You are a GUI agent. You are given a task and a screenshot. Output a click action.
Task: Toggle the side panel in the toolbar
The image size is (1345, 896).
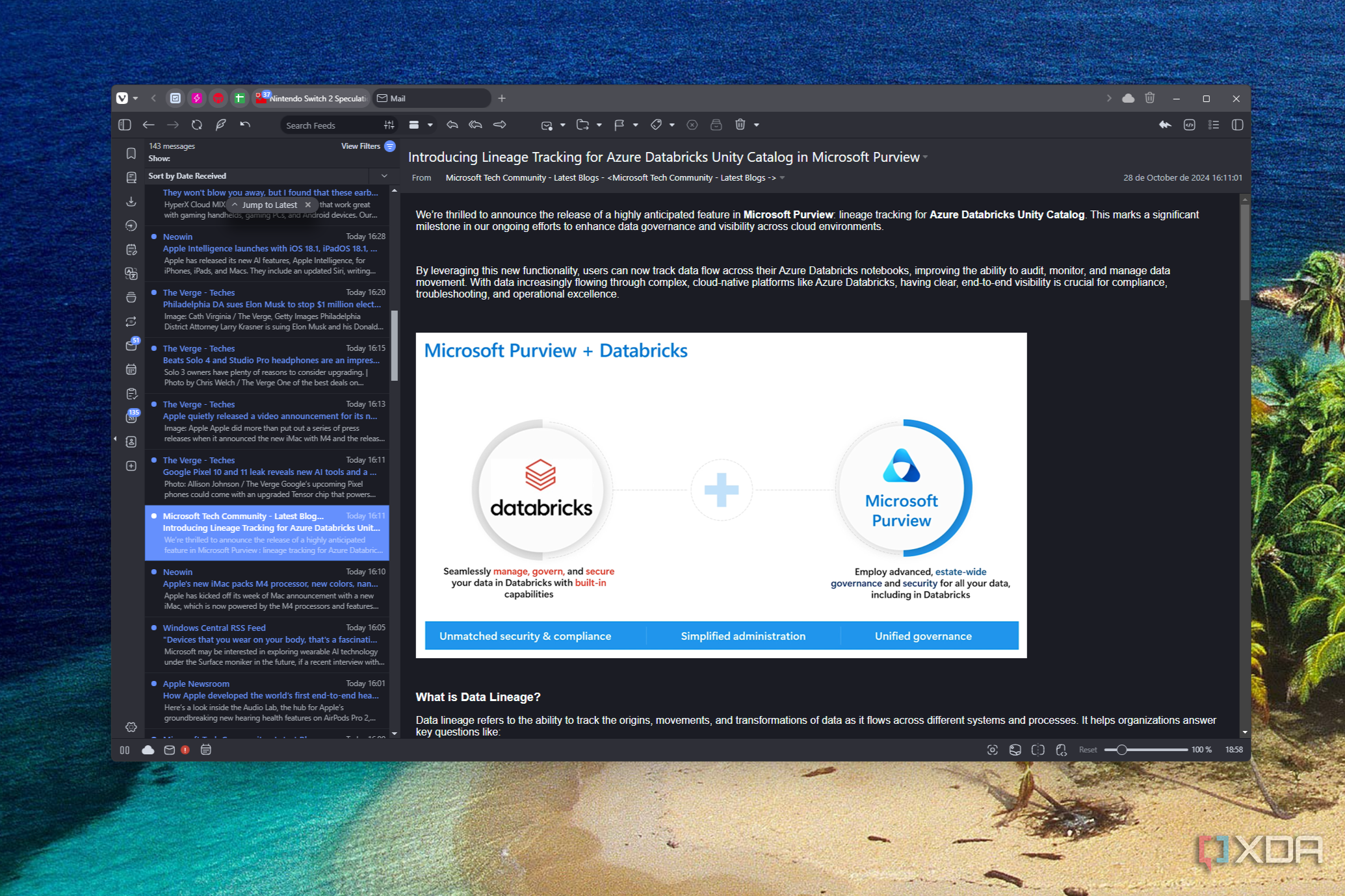tap(125, 125)
